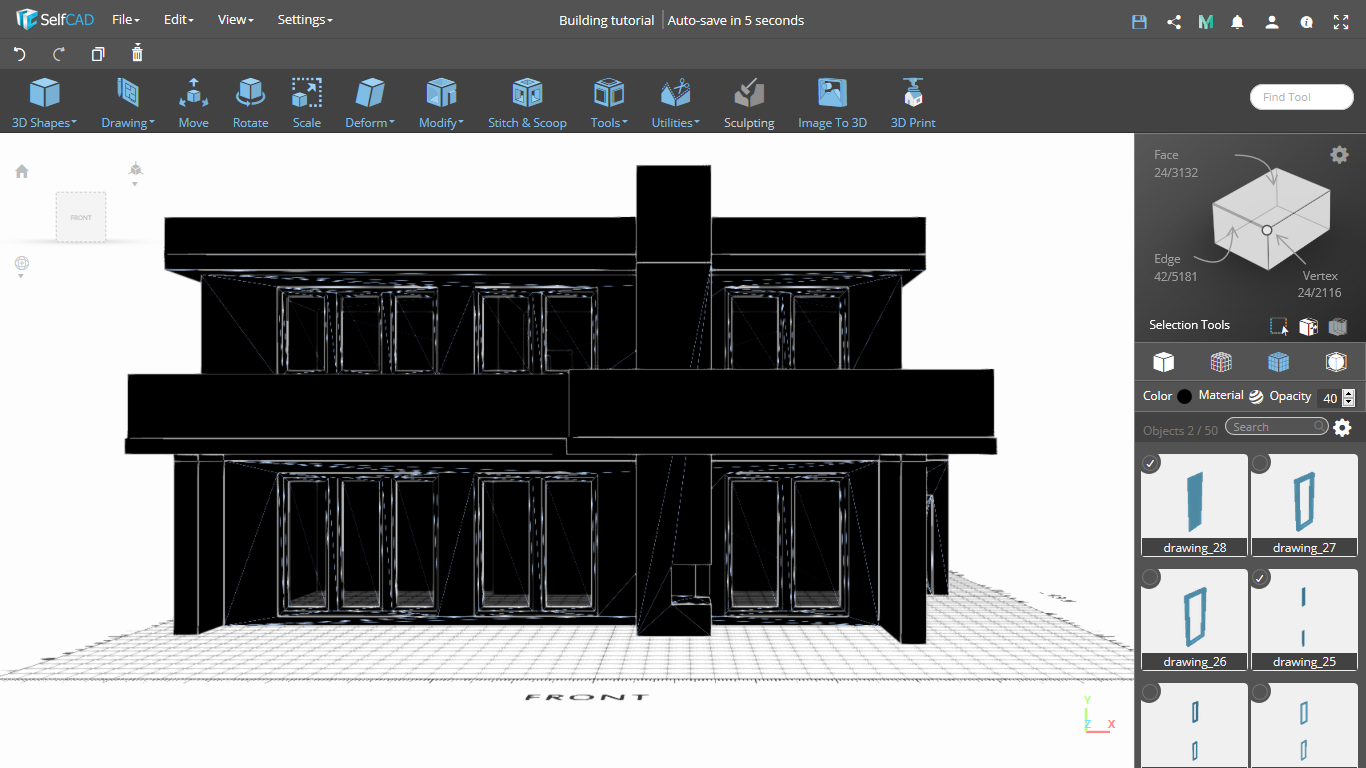The height and width of the screenshot is (768, 1366).
Task: Click the SelfCAD logo
Action: 54,20
